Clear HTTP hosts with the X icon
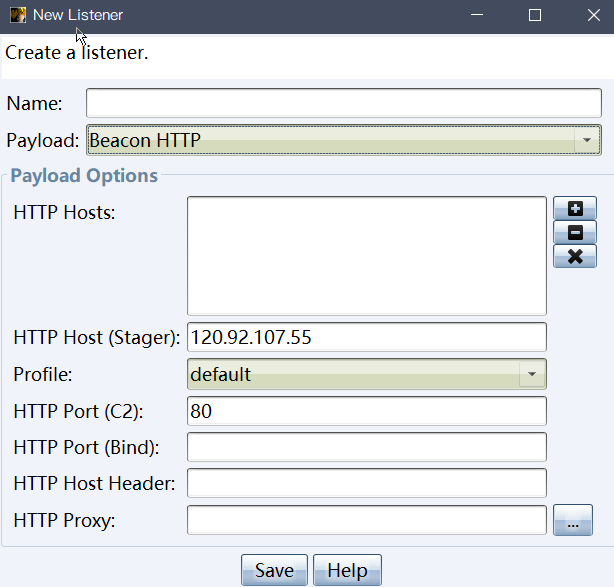Image resolution: width=614 pixels, height=587 pixels. click(x=574, y=256)
